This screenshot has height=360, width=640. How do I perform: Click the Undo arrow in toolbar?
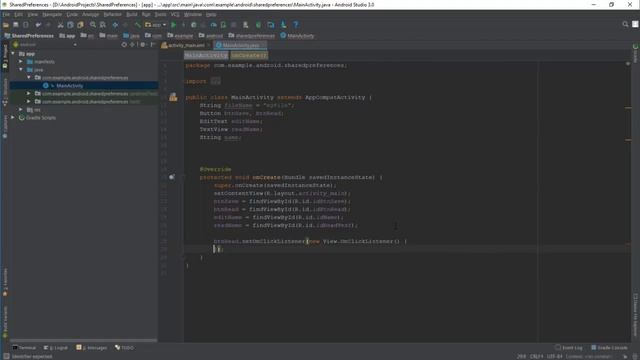pyautogui.click(x=38, y=25)
